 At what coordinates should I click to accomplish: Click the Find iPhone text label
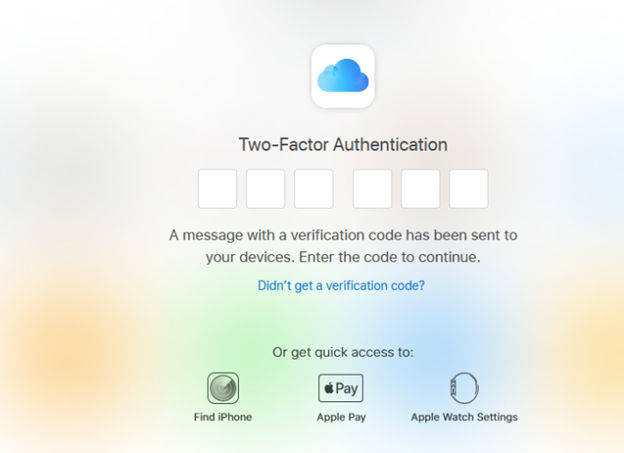click(223, 417)
